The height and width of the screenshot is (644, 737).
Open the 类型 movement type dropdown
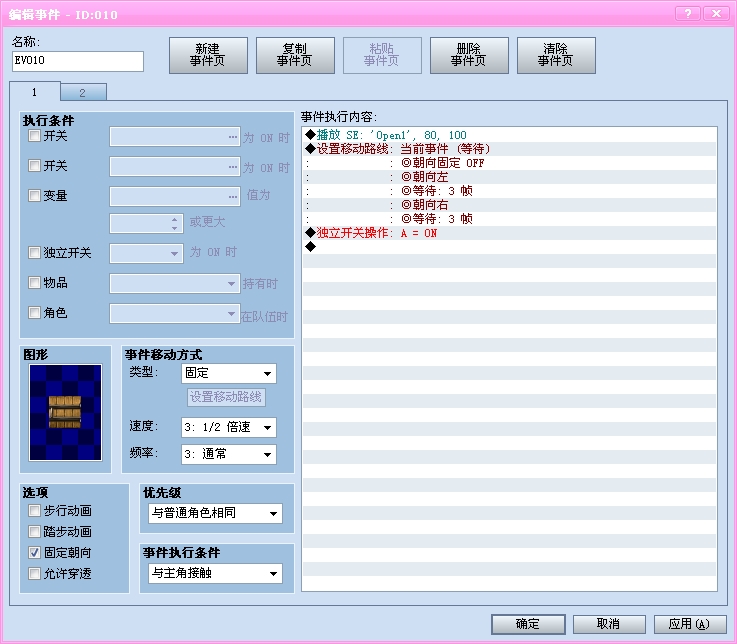tap(229, 374)
